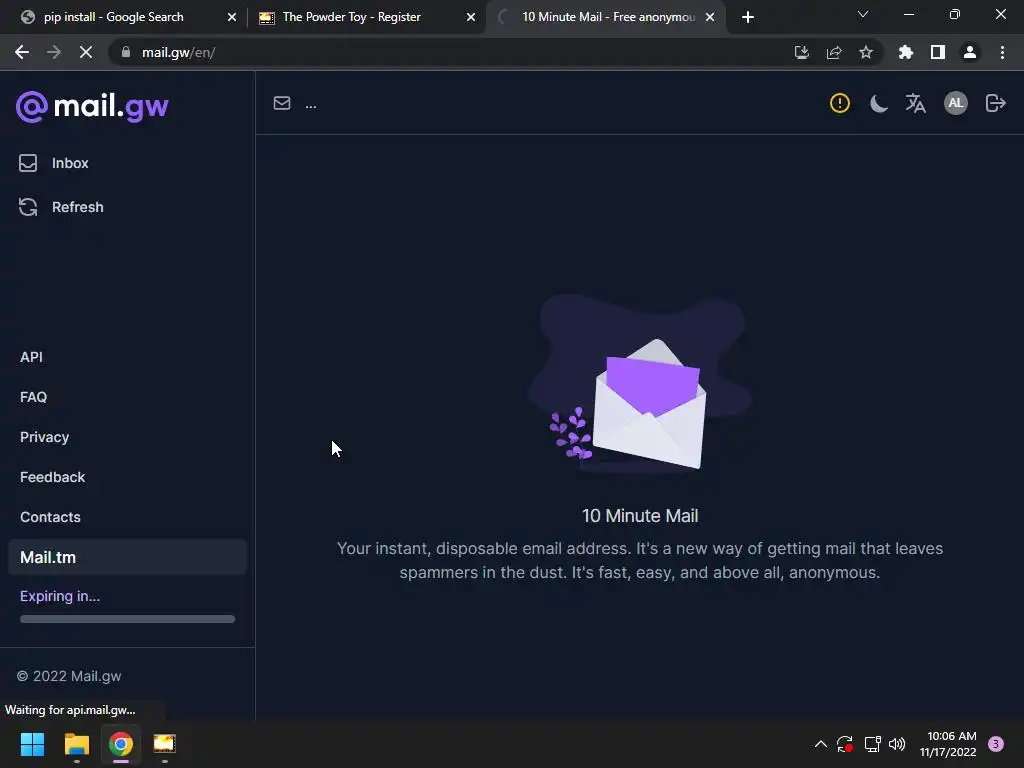This screenshot has height=768, width=1024.
Task: Open the FAQ link
Action: point(33,397)
